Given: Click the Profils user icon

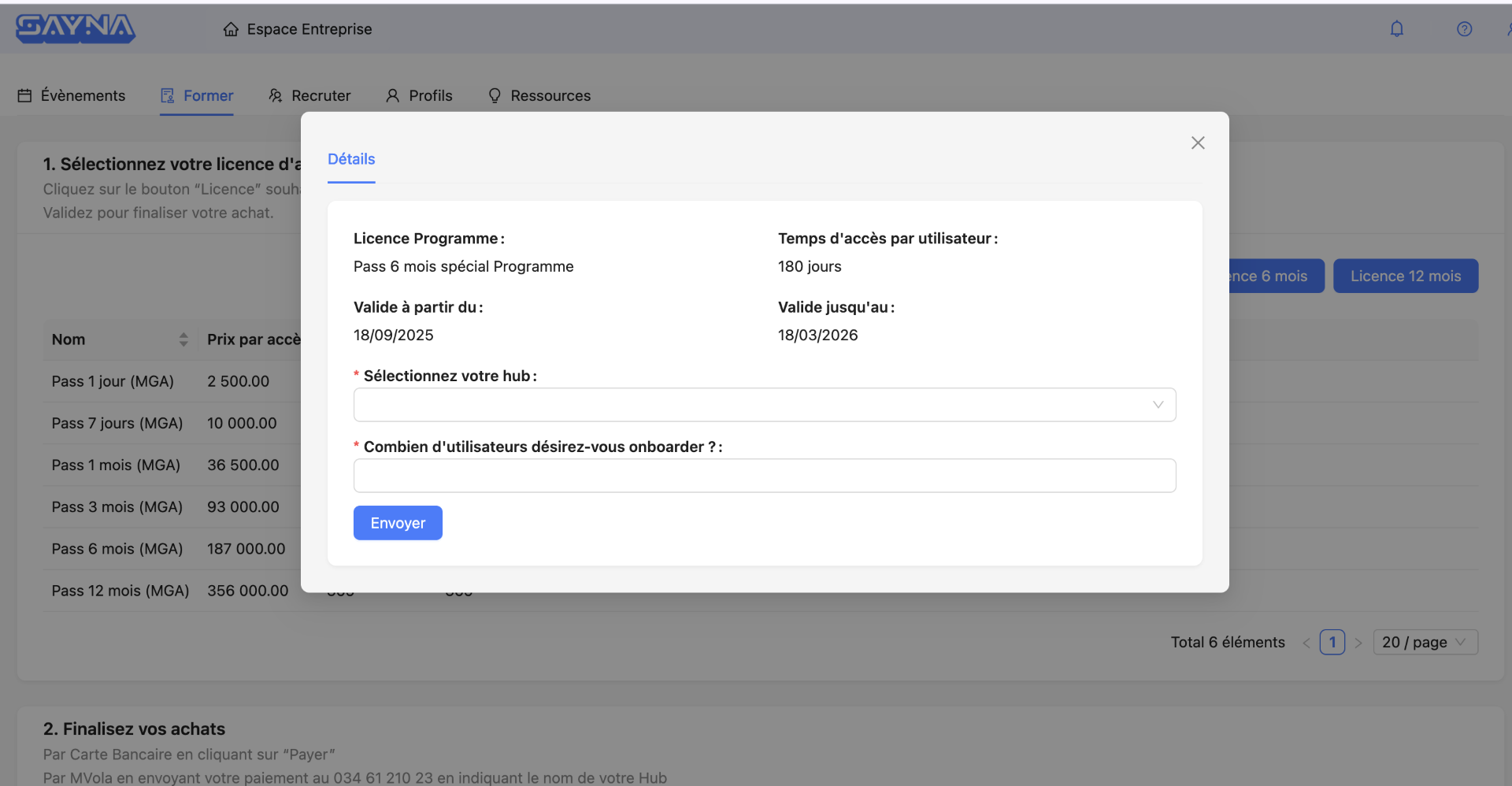Looking at the screenshot, I should [392, 95].
